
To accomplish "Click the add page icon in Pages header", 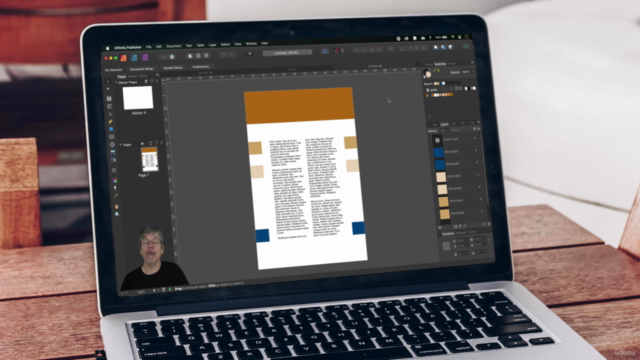I will 151,143.
